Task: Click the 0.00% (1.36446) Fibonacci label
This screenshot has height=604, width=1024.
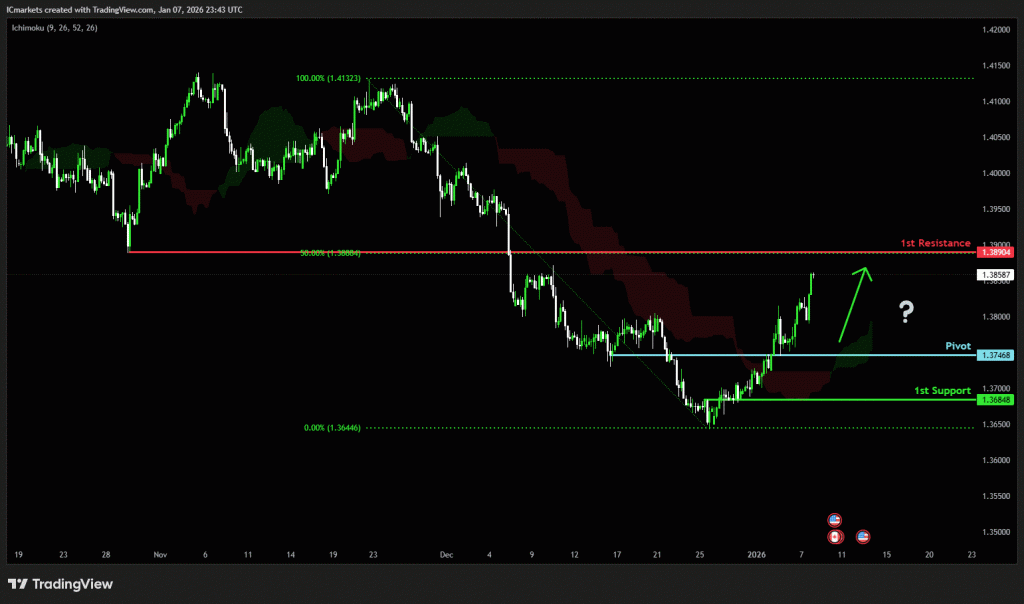Action: click(x=332, y=427)
